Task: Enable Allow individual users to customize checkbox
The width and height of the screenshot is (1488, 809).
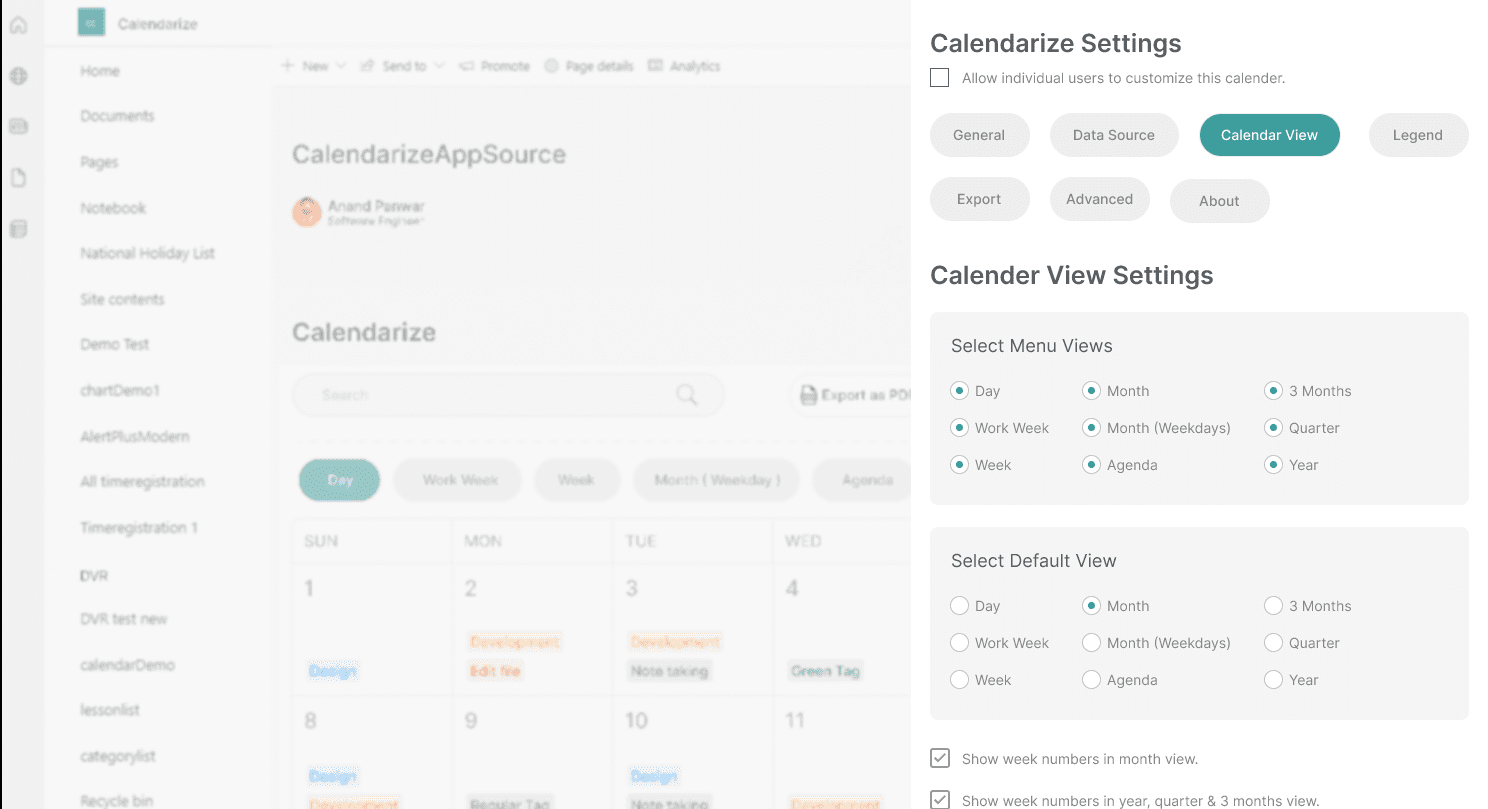Action: pos(940,78)
